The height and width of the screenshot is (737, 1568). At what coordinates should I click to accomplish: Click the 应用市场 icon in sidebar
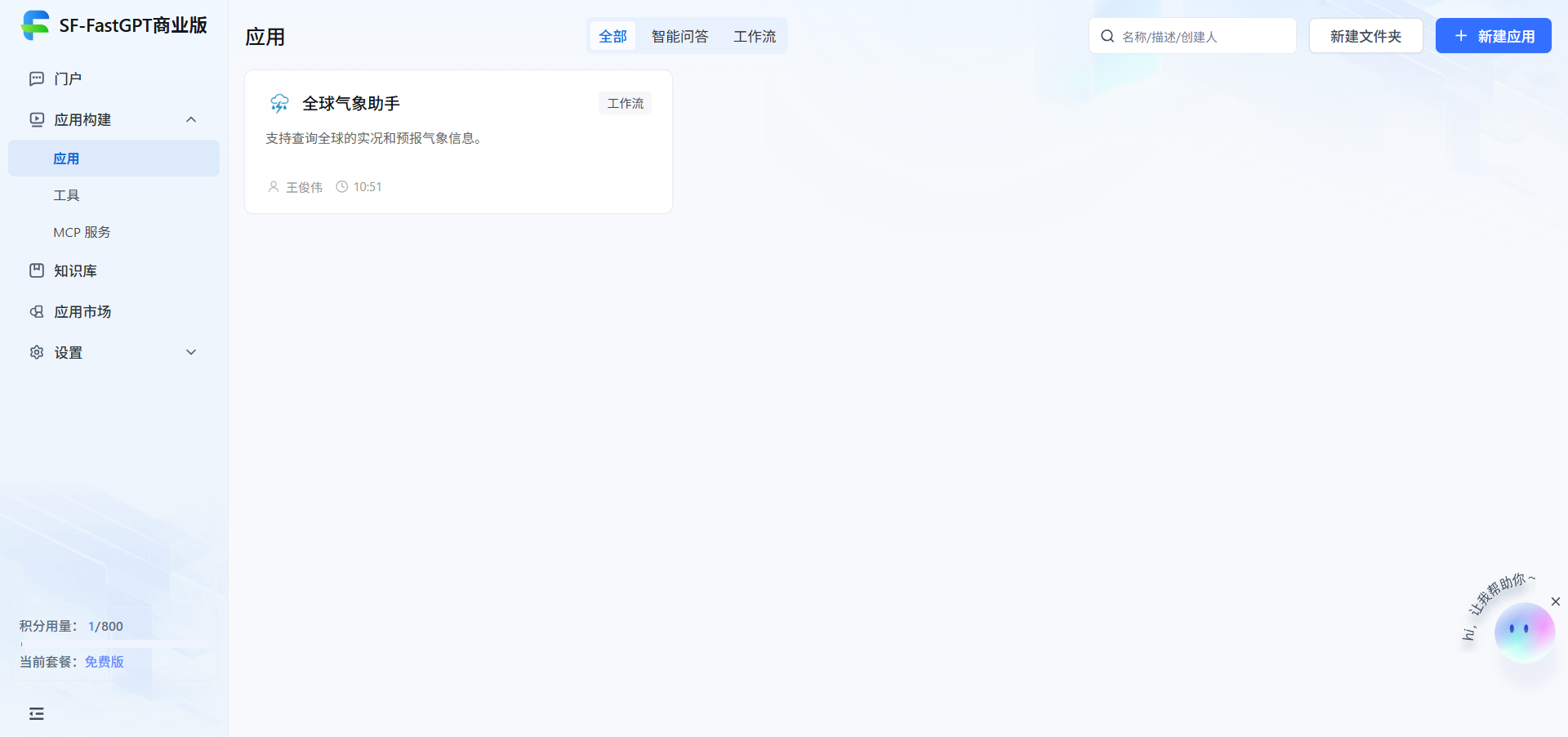pos(37,311)
